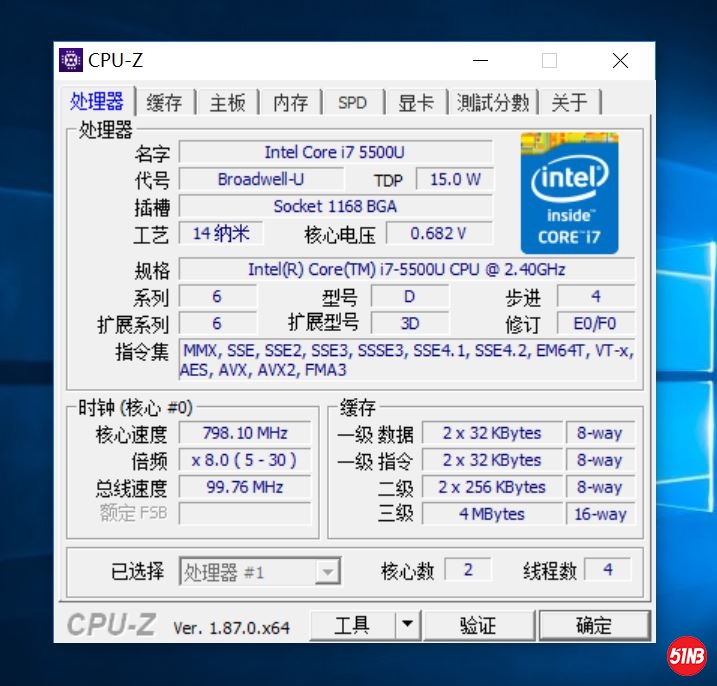The width and height of the screenshot is (717, 686).
Task: Click the 验证 button
Action: coord(478,625)
